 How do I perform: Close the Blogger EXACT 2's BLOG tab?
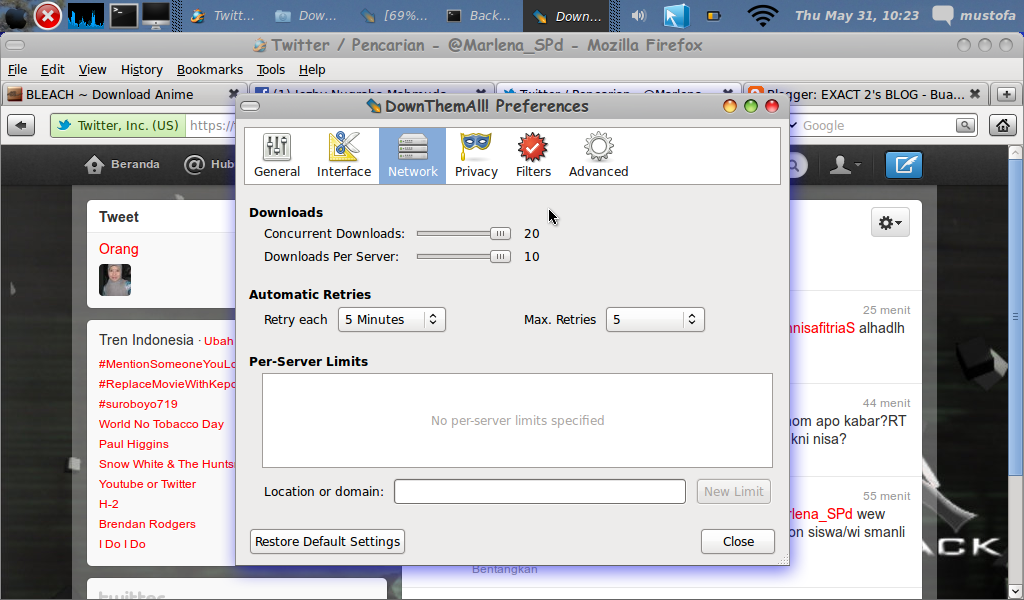tap(974, 94)
